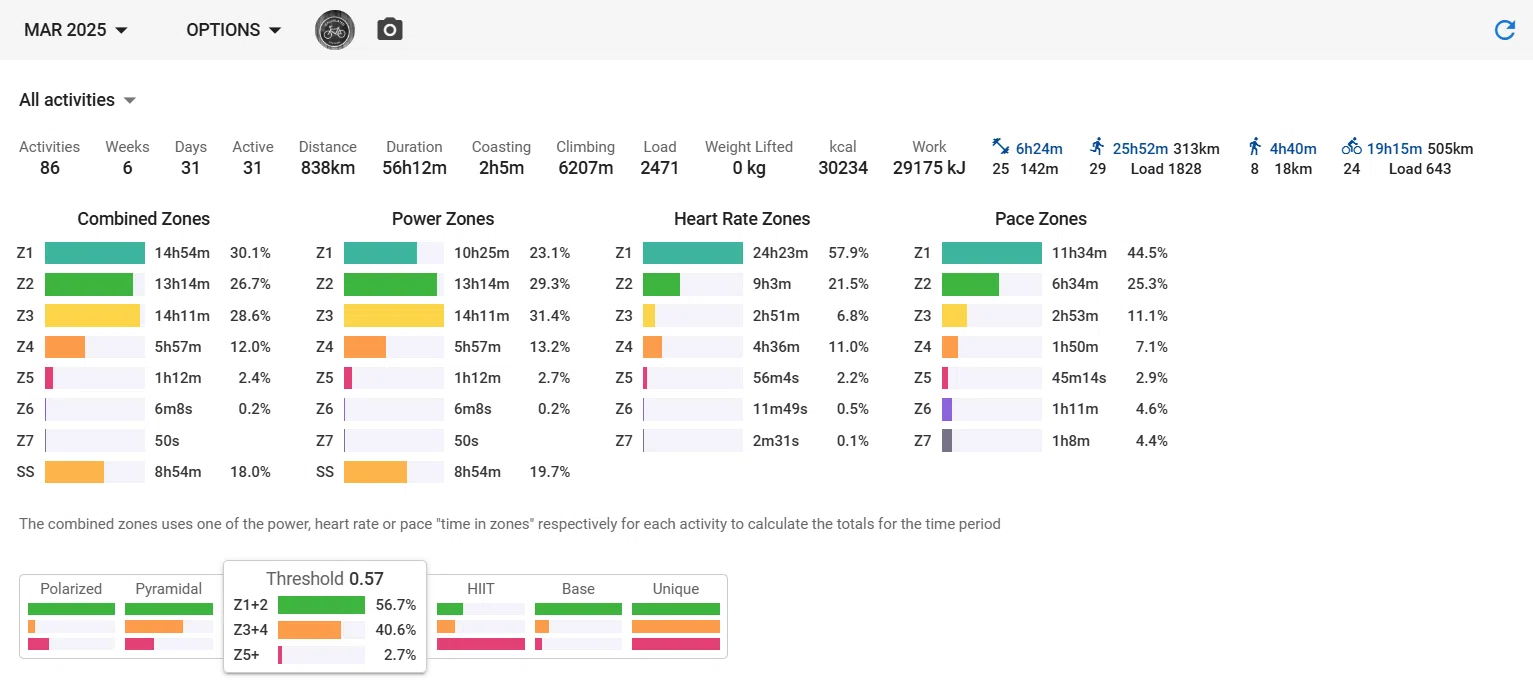This screenshot has height=691, width=1533.
Task: Select the Base distribution card
Action: click(578, 616)
